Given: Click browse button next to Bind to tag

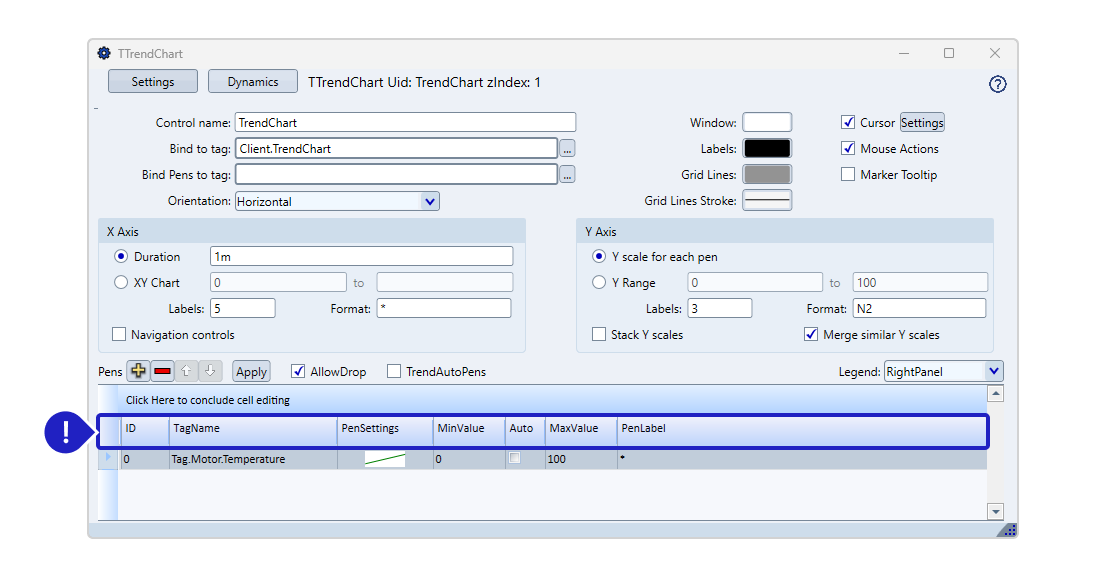Looking at the screenshot, I should (567, 149).
